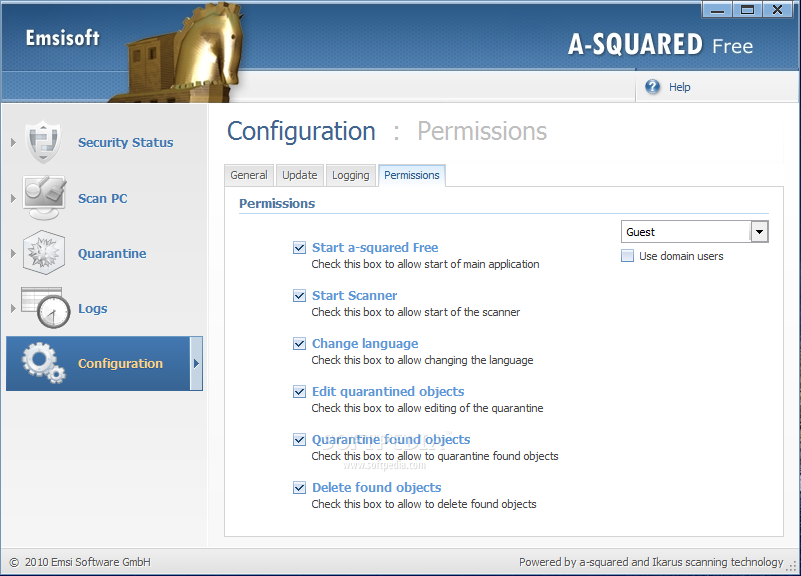Click the Emsisoft brand name

click(x=63, y=38)
